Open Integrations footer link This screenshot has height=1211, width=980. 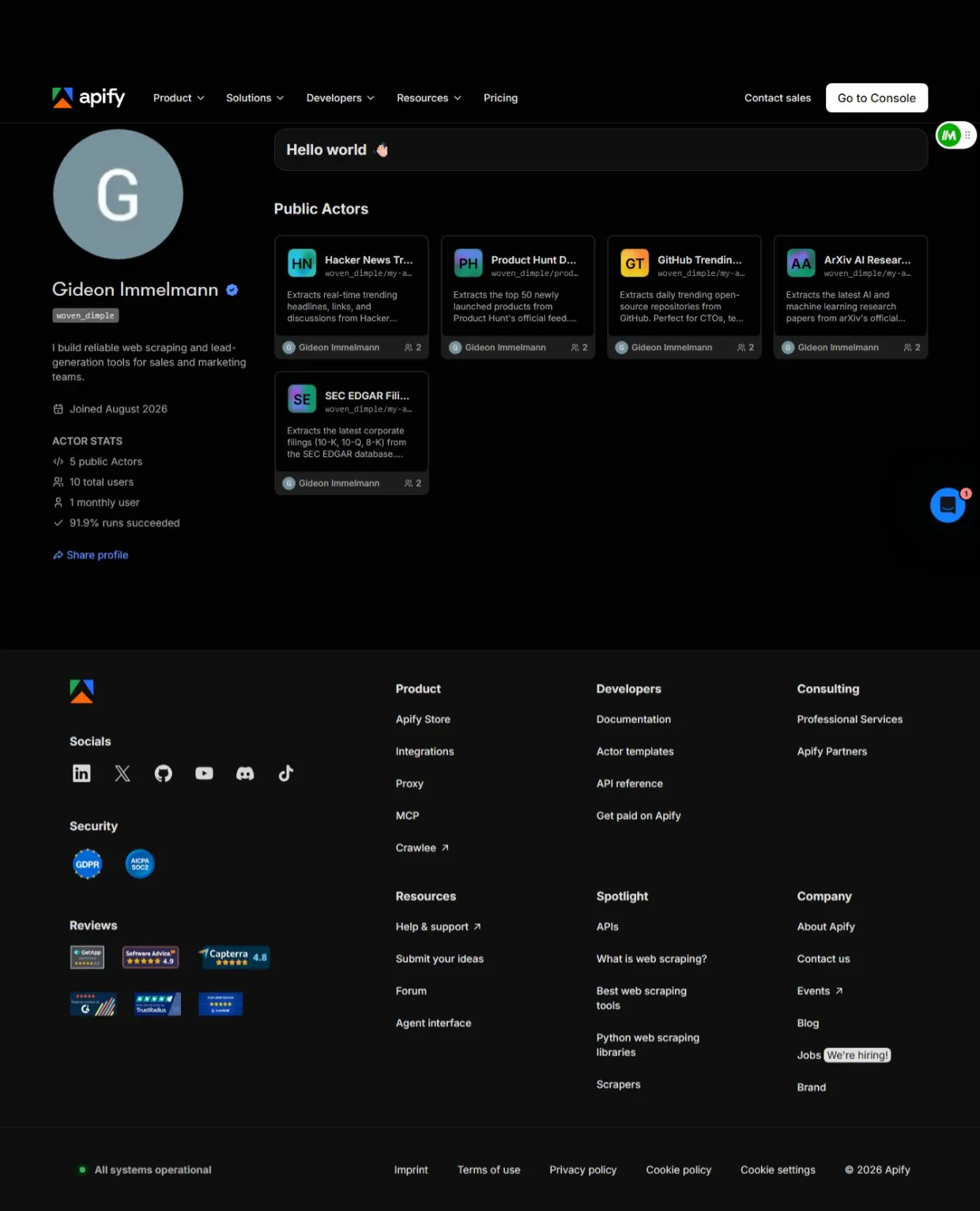point(424,752)
